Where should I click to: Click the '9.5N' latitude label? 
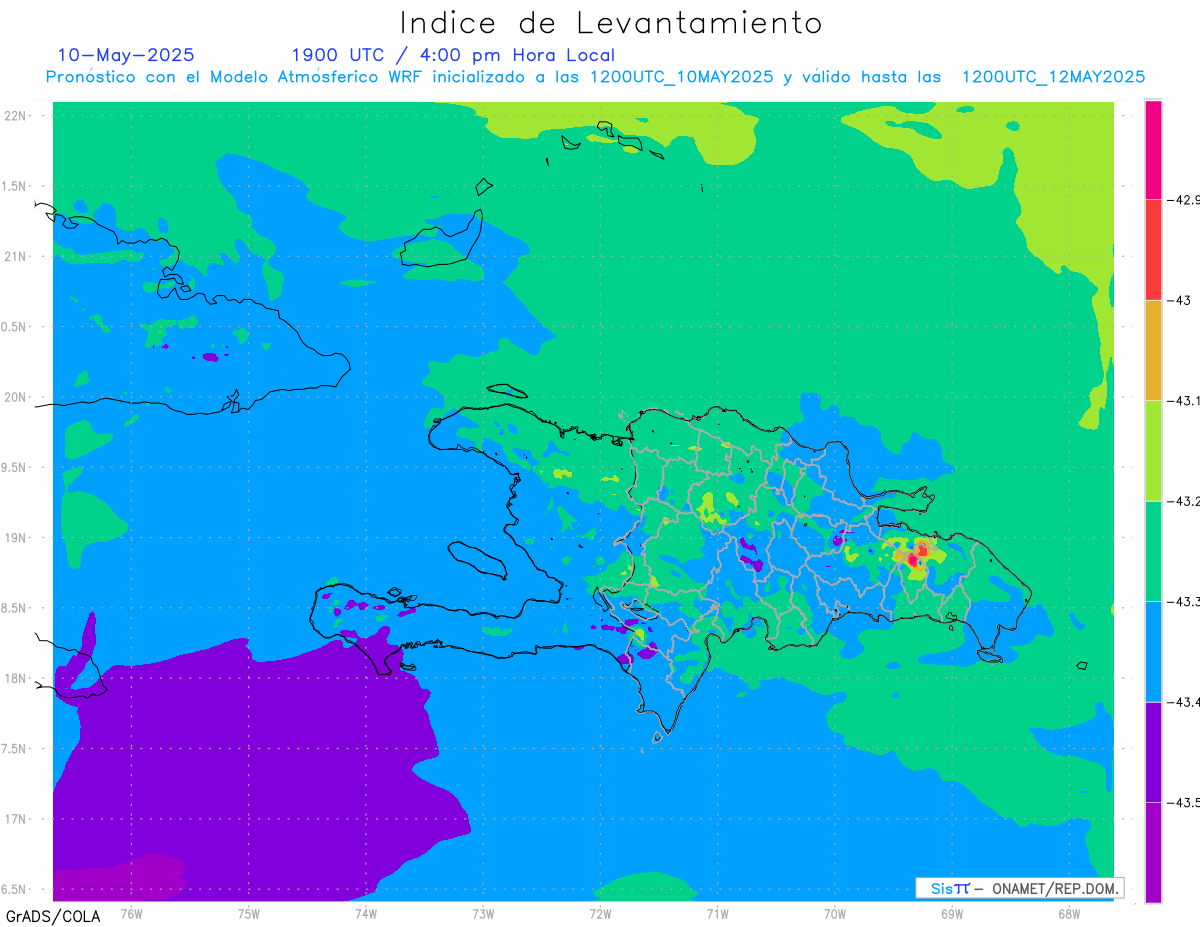[x=15, y=467]
